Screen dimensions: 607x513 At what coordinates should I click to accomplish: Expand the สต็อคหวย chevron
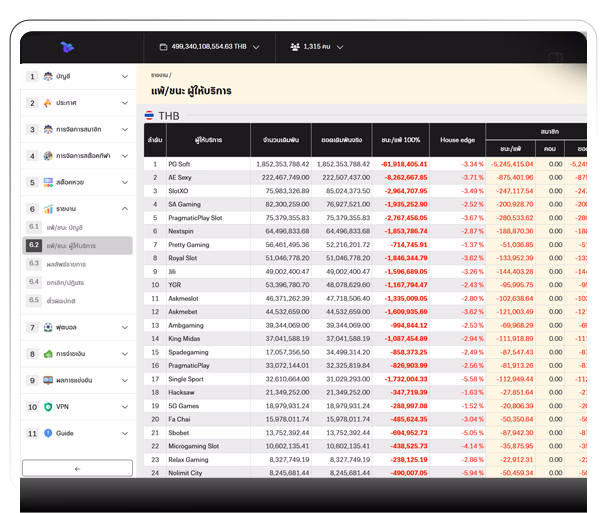[x=125, y=182]
